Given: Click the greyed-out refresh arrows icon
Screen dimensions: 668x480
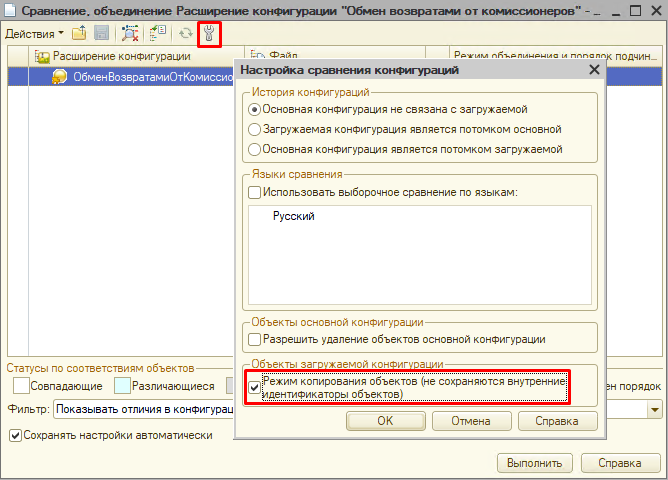Looking at the screenshot, I should [x=186, y=33].
